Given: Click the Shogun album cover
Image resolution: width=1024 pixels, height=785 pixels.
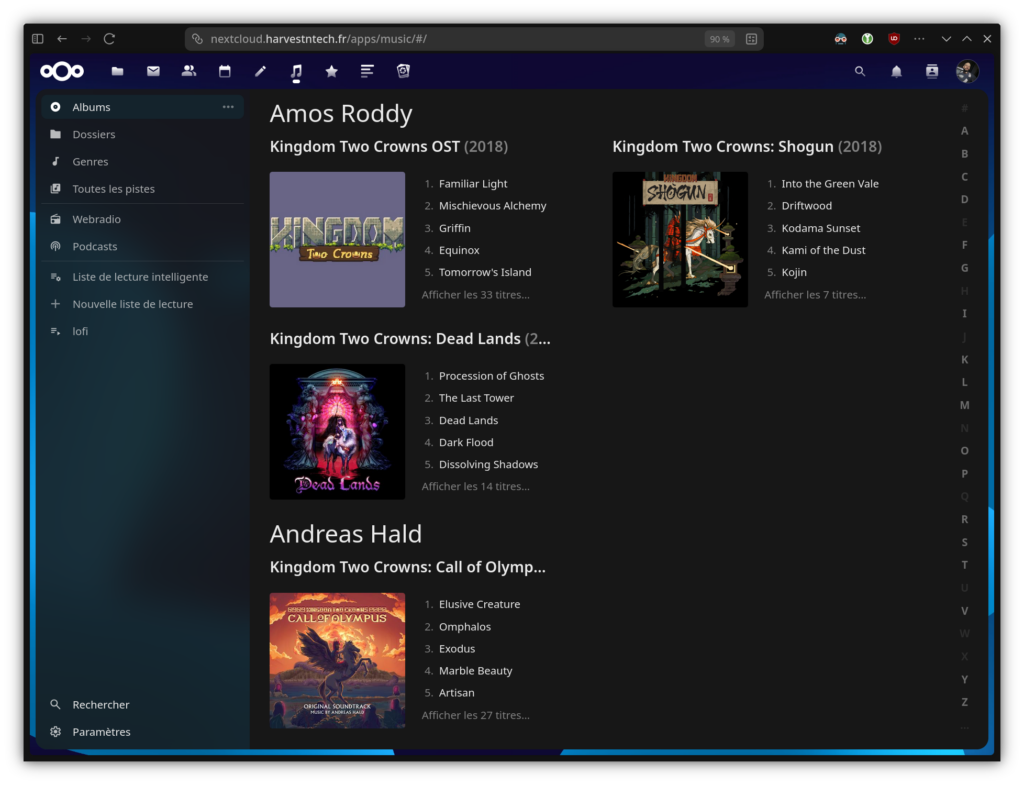Looking at the screenshot, I should click(680, 240).
